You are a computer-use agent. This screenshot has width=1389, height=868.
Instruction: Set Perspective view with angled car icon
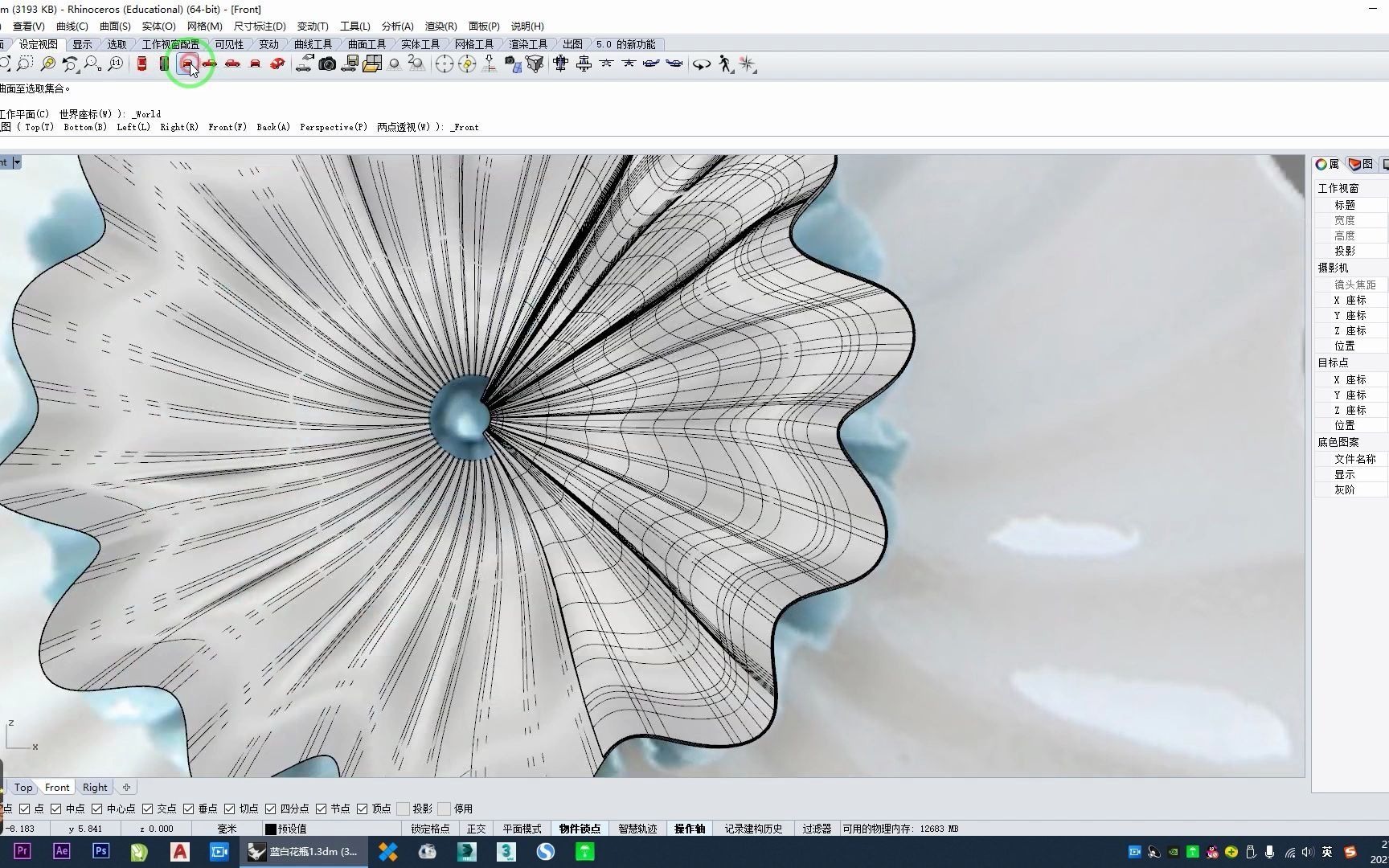point(277,63)
